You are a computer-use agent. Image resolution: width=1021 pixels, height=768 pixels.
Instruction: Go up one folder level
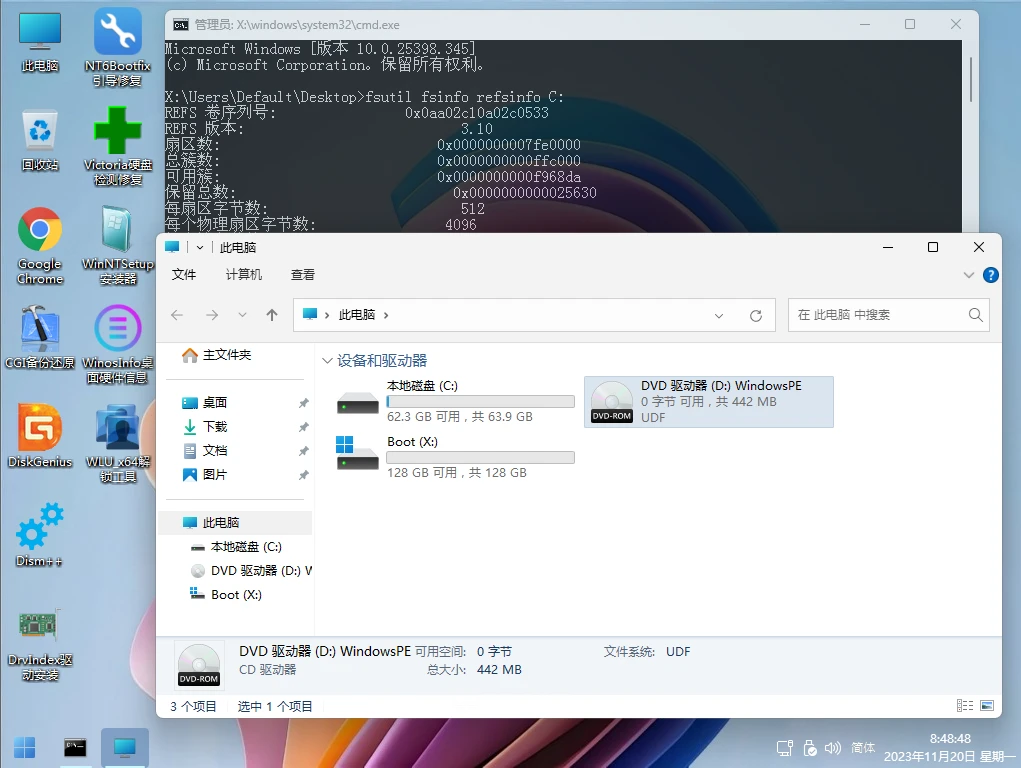(272, 315)
